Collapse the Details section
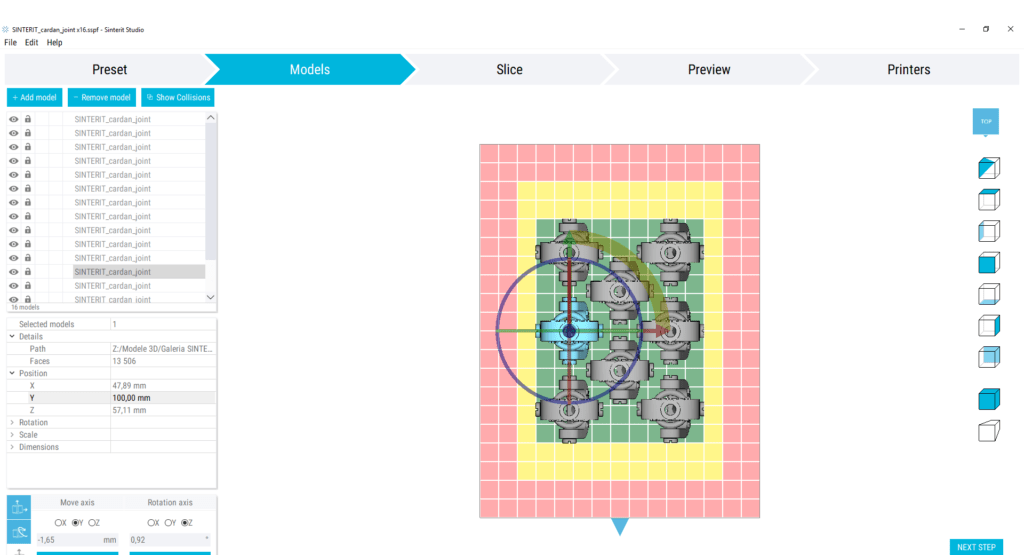This screenshot has width=1024, height=555. 13,337
